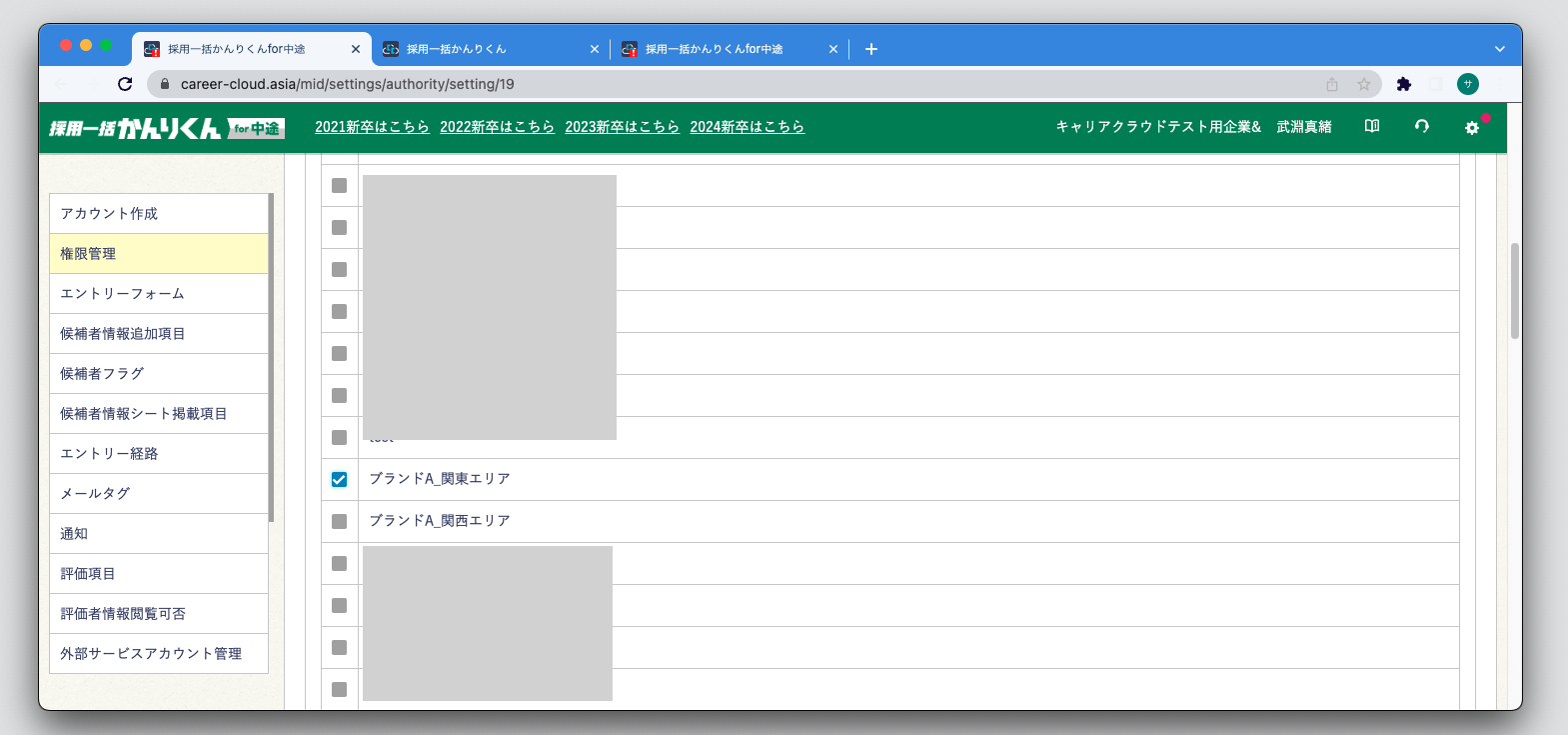The height and width of the screenshot is (735, 1568).
Task: Bookmark this page with the star icon
Action: 1363,84
